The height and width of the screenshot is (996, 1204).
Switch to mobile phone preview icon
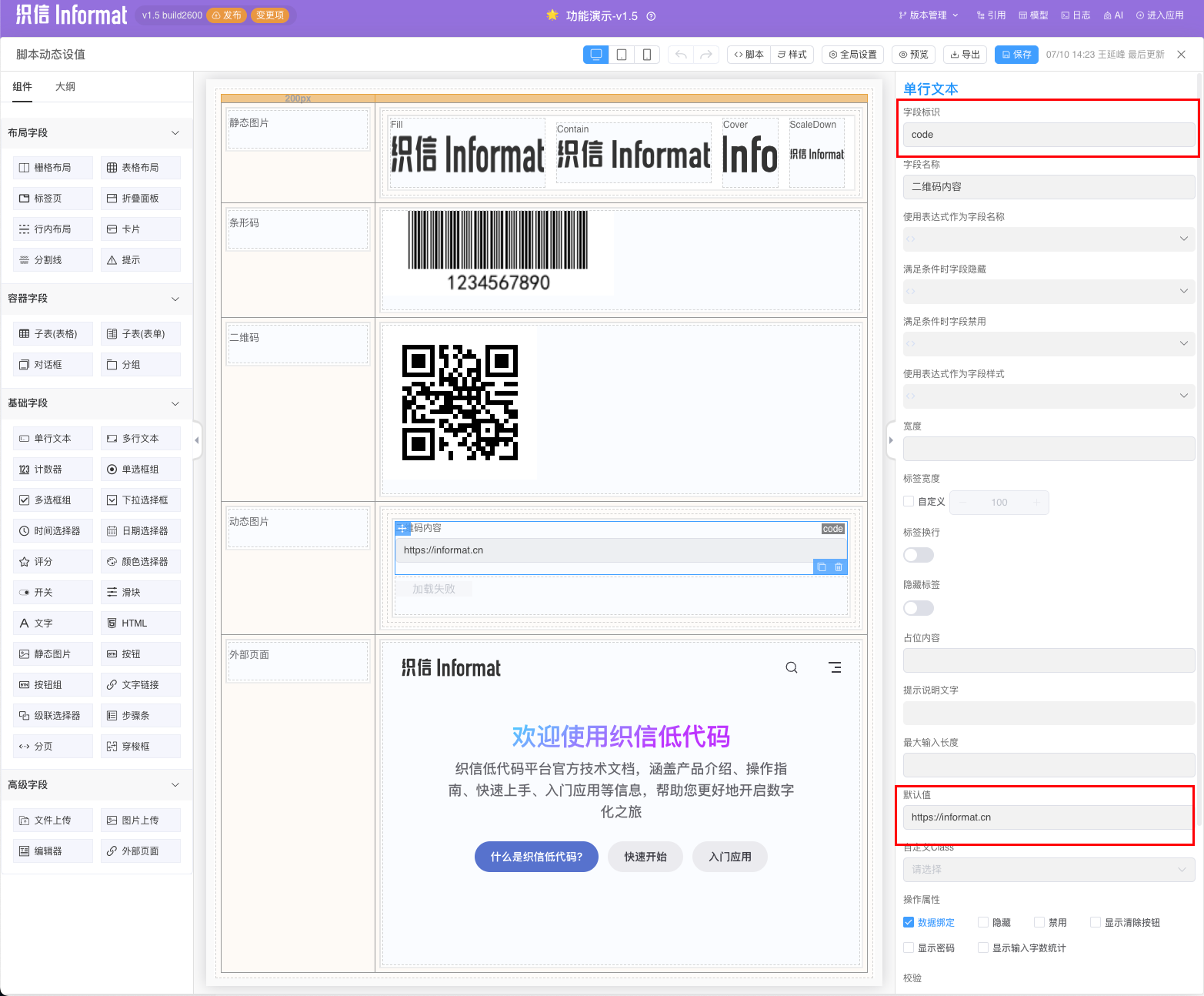tap(647, 55)
